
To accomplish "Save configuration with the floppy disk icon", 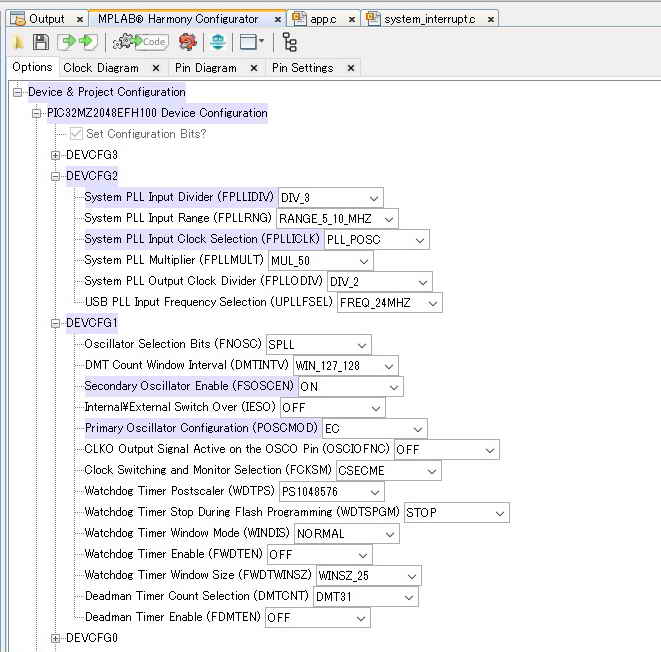I will (41, 42).
